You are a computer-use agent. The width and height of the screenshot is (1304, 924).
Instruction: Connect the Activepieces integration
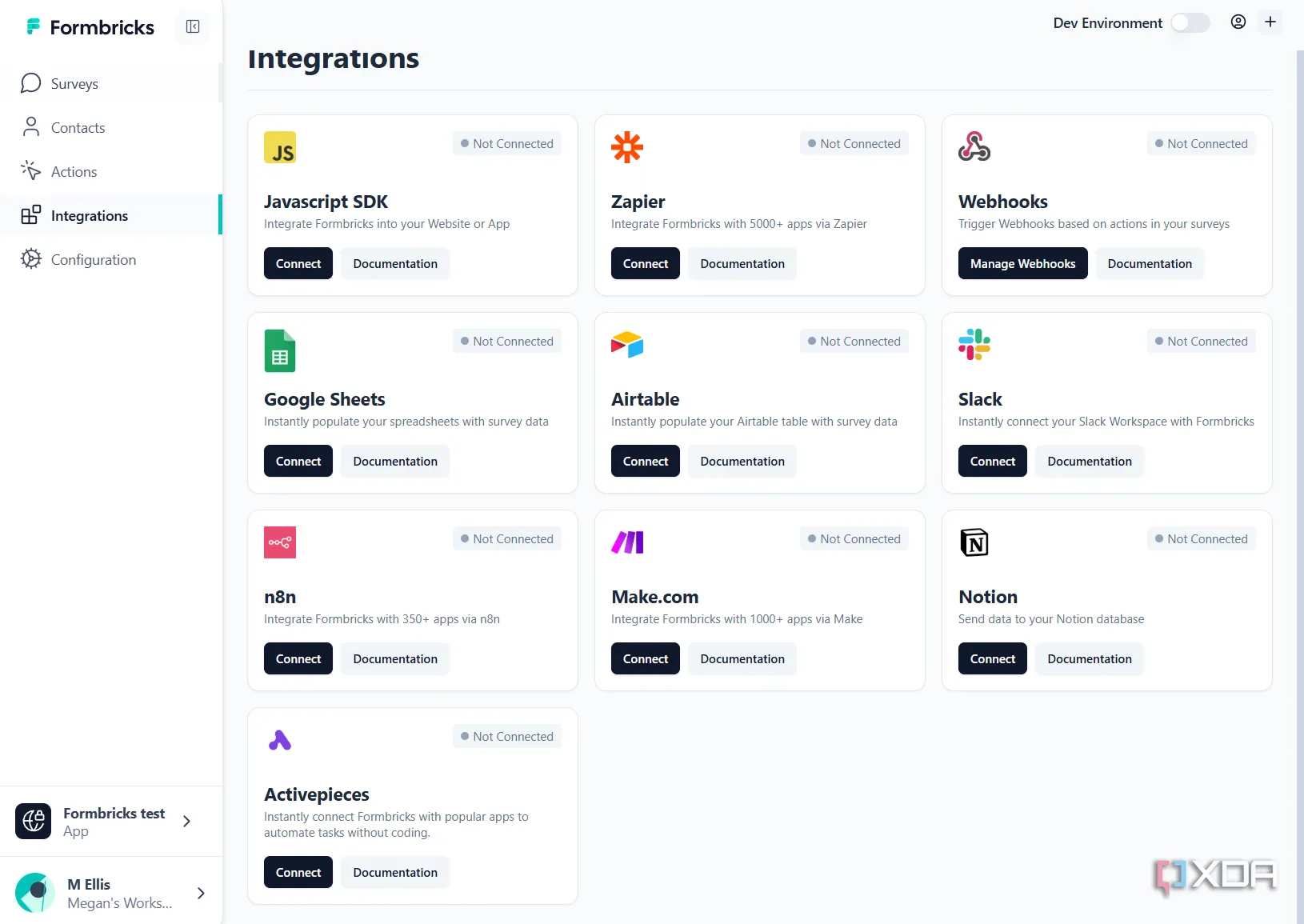(298, 872)
